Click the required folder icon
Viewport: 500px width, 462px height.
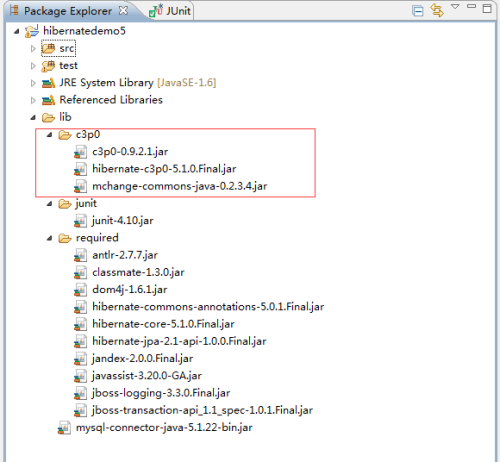pos(65,238)
